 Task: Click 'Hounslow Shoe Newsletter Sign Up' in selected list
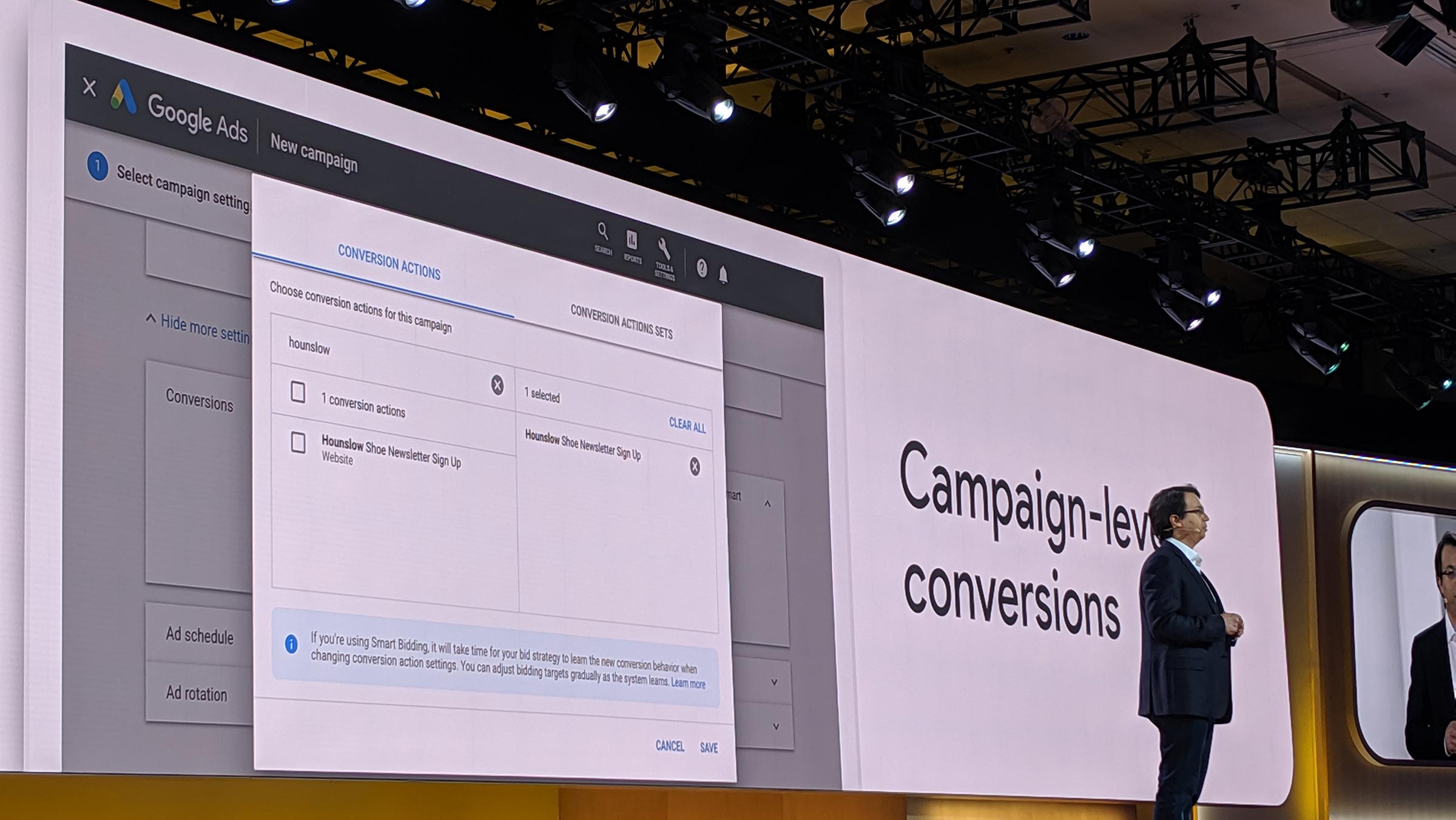(582, 446)
